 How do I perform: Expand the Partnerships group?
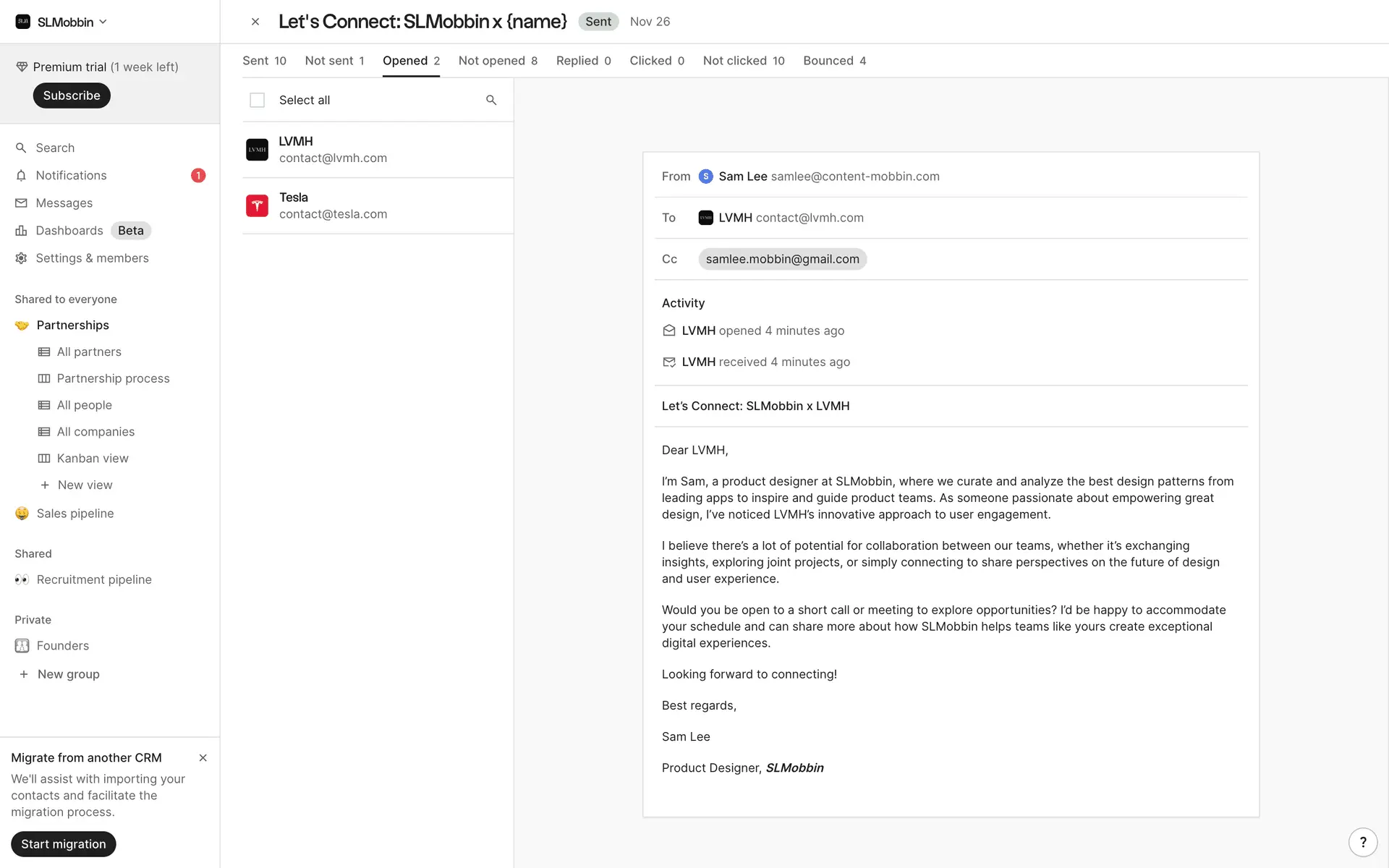click(72, 325)
